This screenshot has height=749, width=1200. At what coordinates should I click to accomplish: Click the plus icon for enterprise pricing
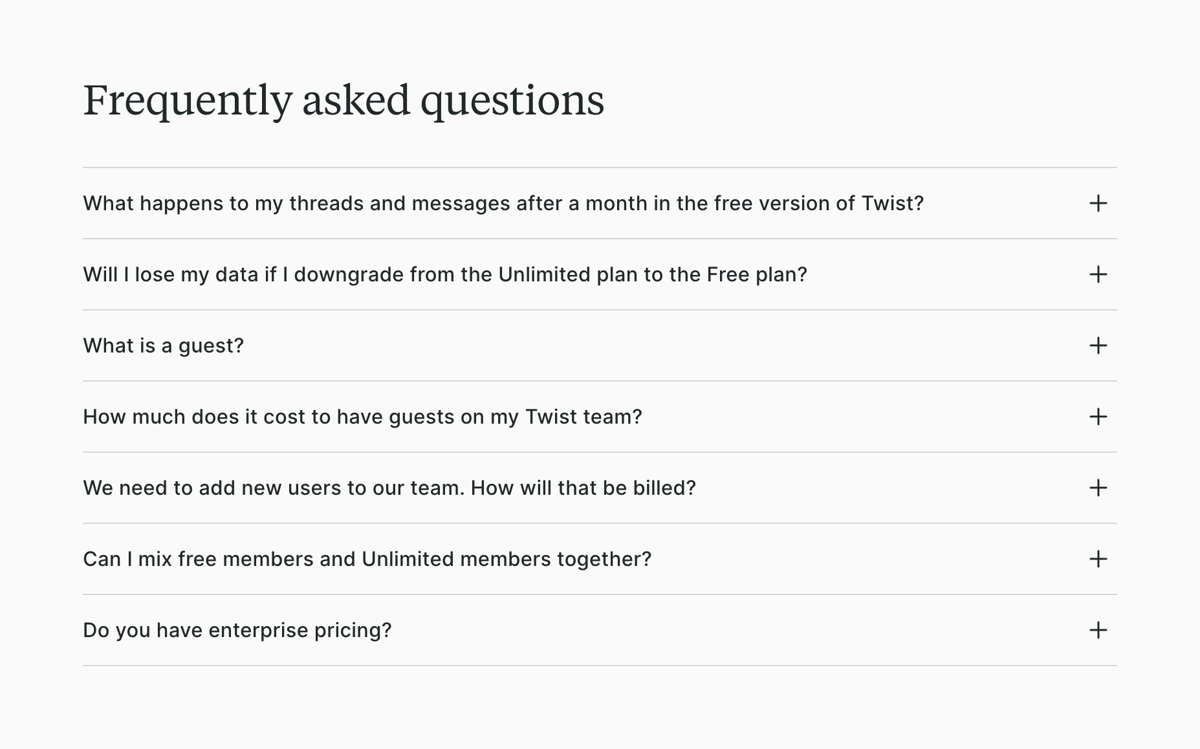click(x=1098, y=630)
